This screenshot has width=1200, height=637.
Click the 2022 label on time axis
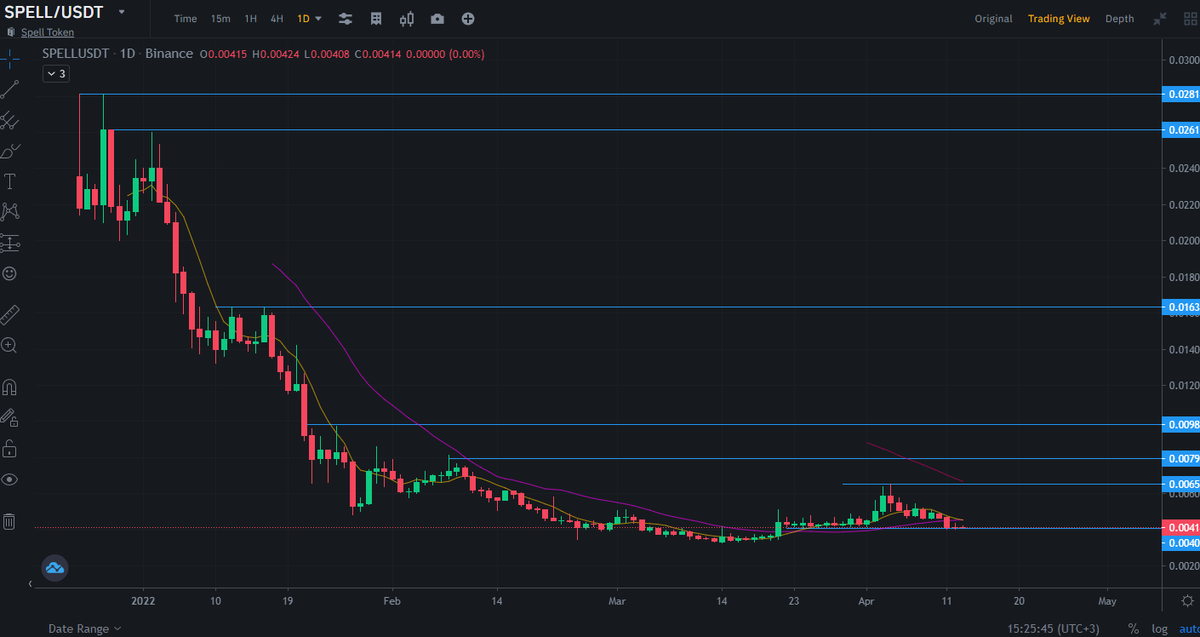(143, 602)
